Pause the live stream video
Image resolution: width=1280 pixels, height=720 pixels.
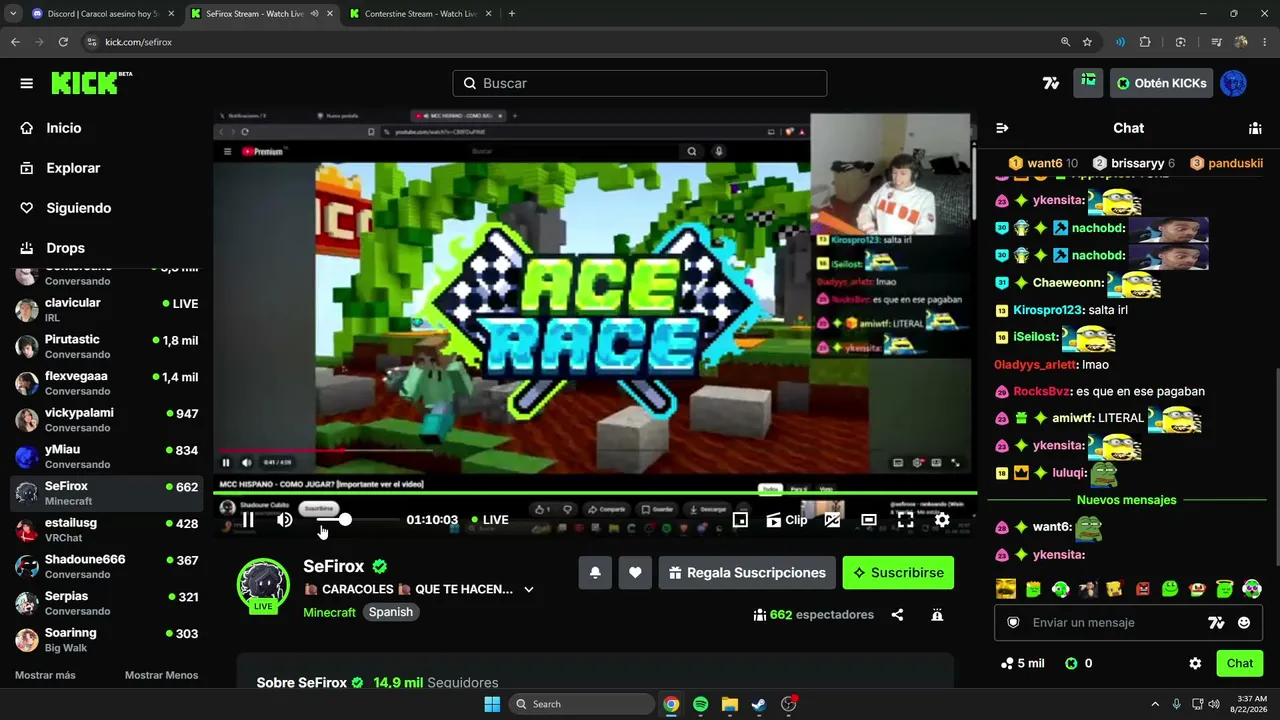coord(248,520)
